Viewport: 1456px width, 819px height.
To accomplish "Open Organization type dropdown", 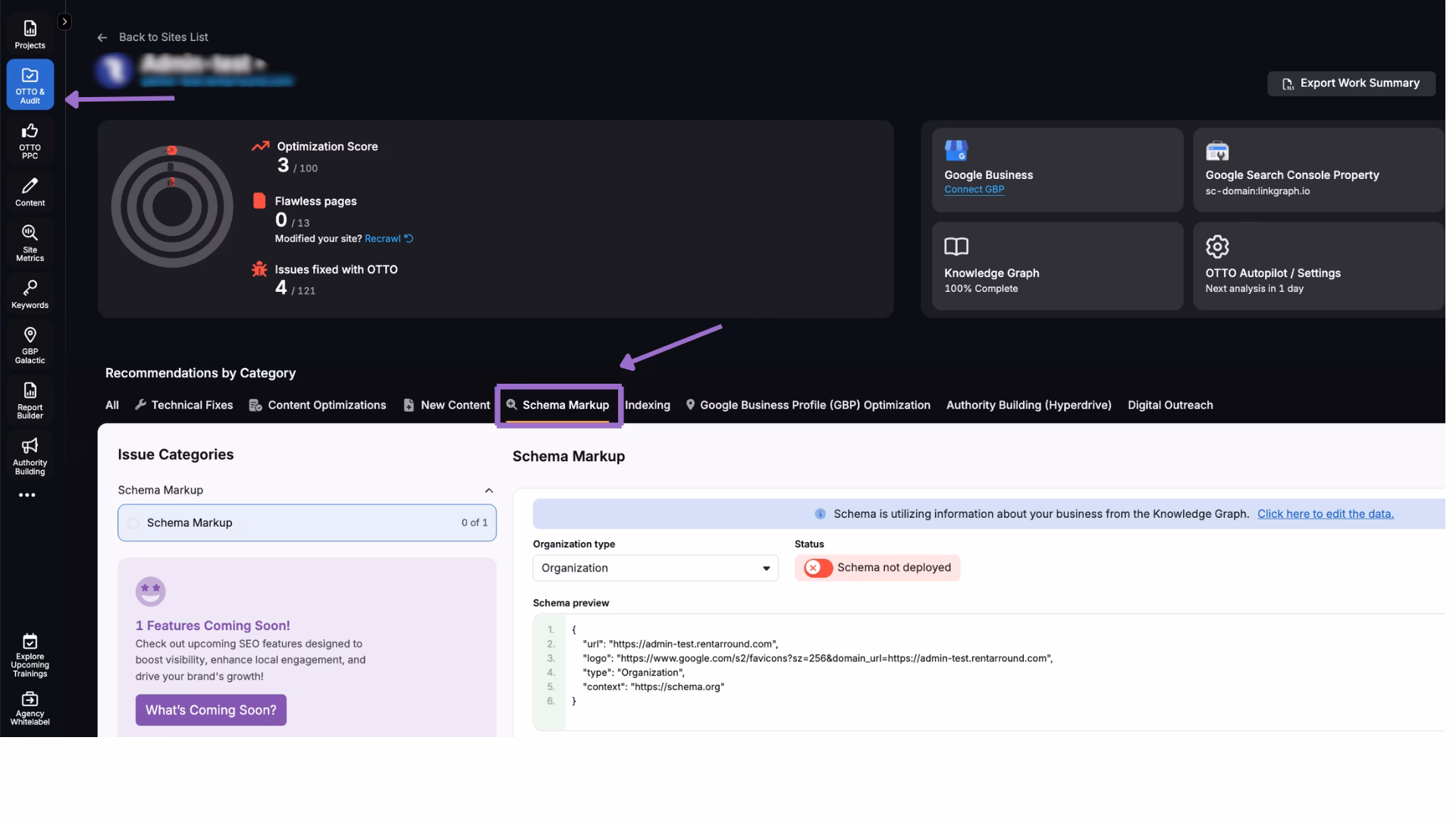I will [x=655, y=568].
